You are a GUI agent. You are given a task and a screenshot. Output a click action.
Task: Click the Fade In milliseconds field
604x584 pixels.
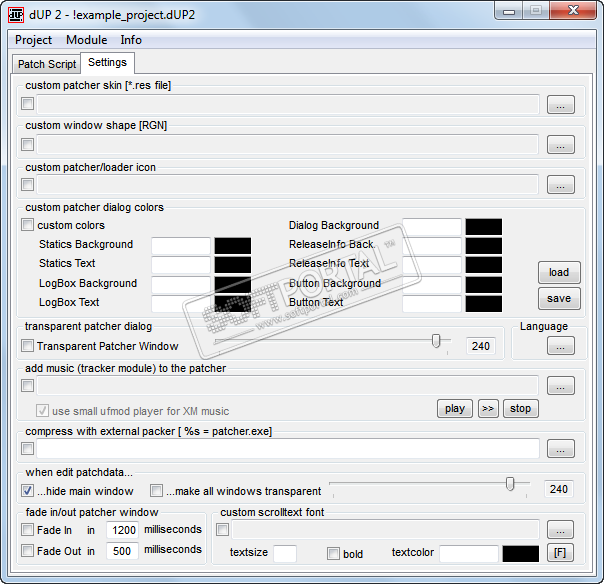pyautogui.click(x=122, y=530)
